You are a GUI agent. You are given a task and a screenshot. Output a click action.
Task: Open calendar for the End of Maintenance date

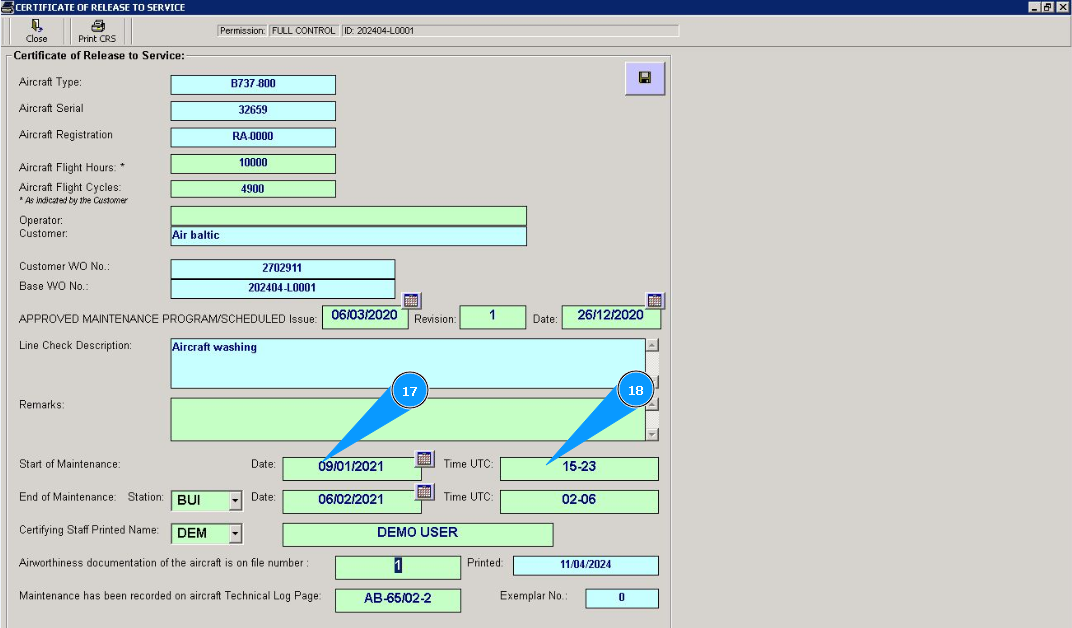(424, 491)
